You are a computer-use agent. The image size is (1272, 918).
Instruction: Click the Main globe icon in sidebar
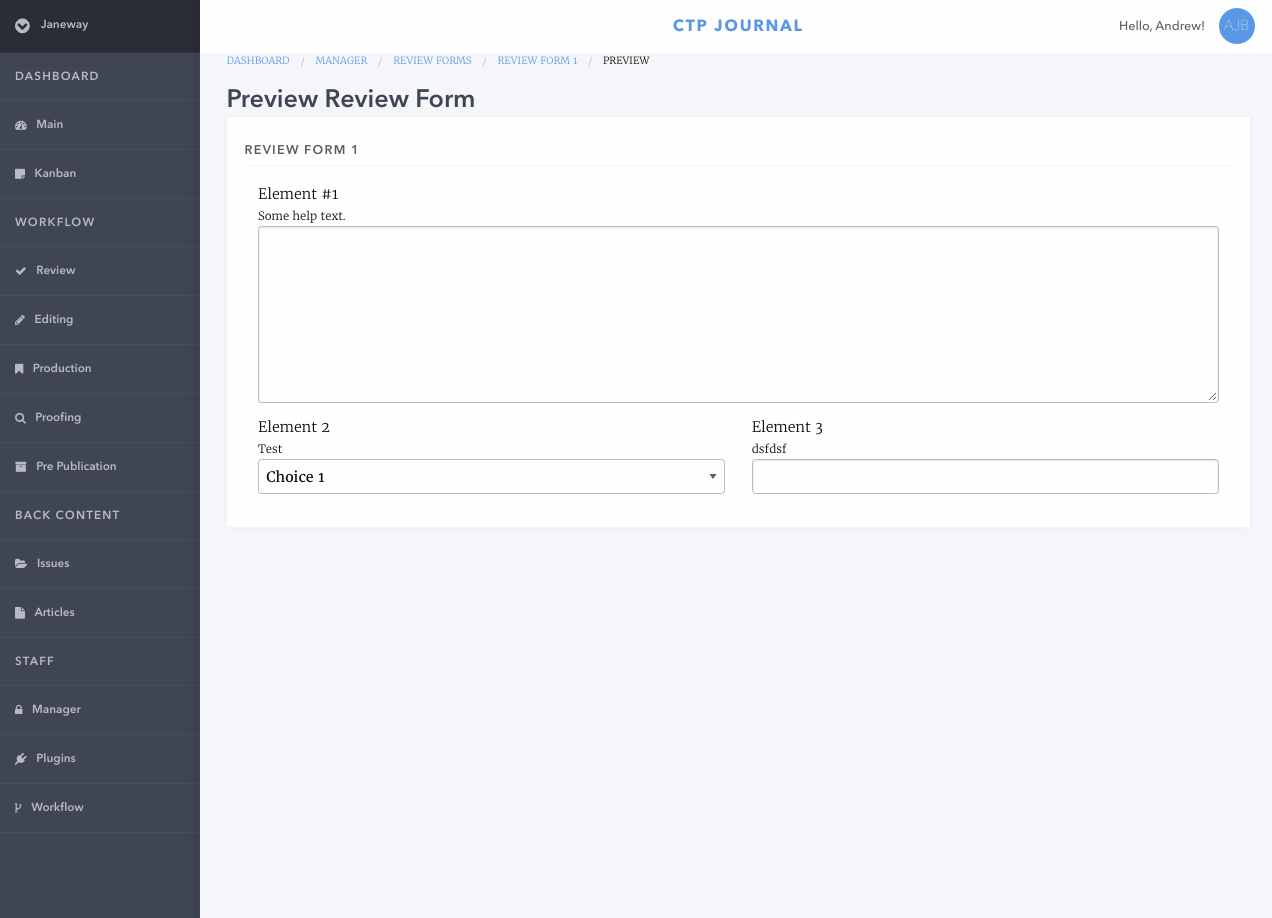tap(19, 124)
